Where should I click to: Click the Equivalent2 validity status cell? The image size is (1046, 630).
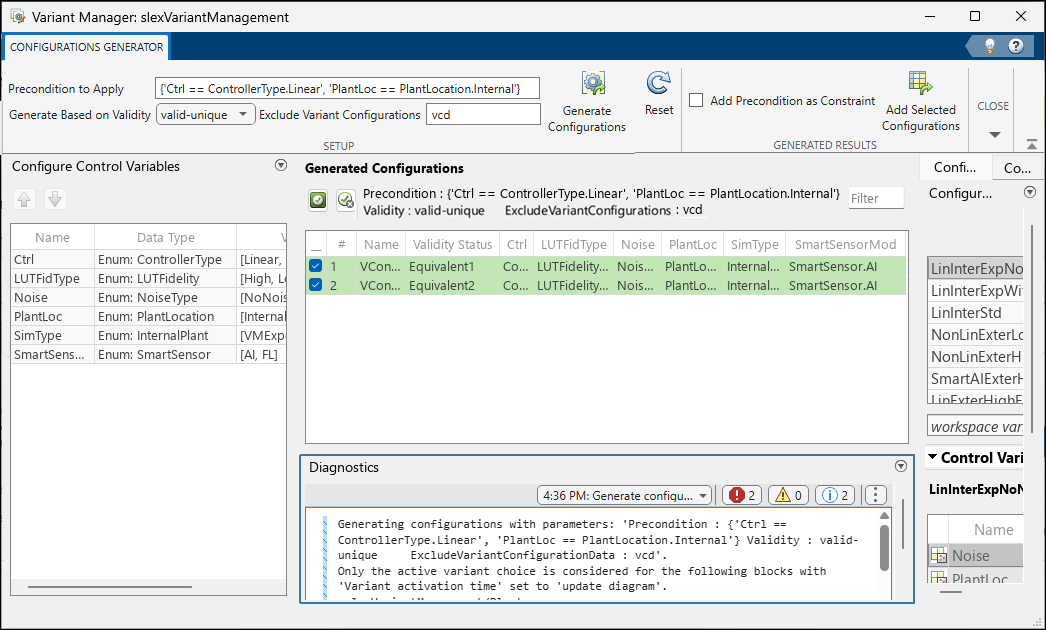(x=452, y=285)
